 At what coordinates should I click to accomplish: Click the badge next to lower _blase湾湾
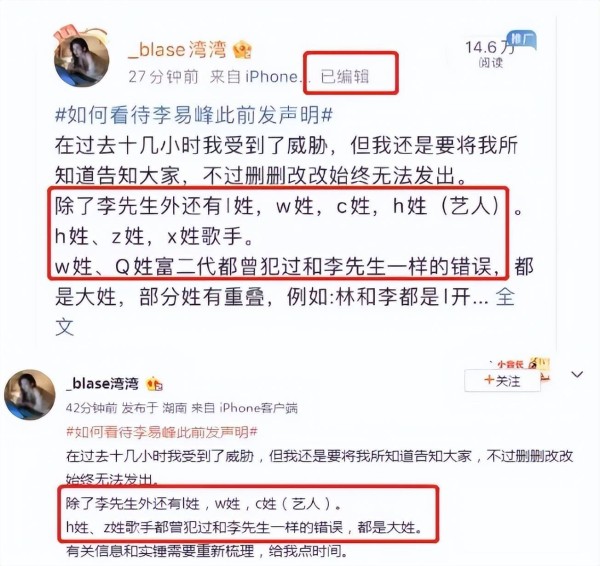(x=155, y=384)
